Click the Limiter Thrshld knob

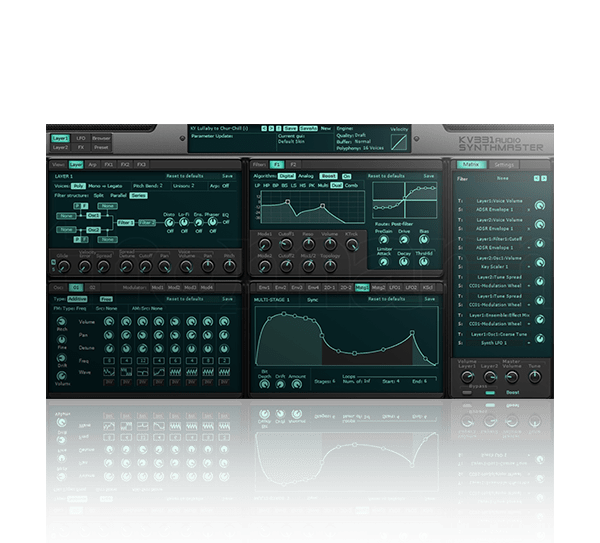[x=423, y=262]
